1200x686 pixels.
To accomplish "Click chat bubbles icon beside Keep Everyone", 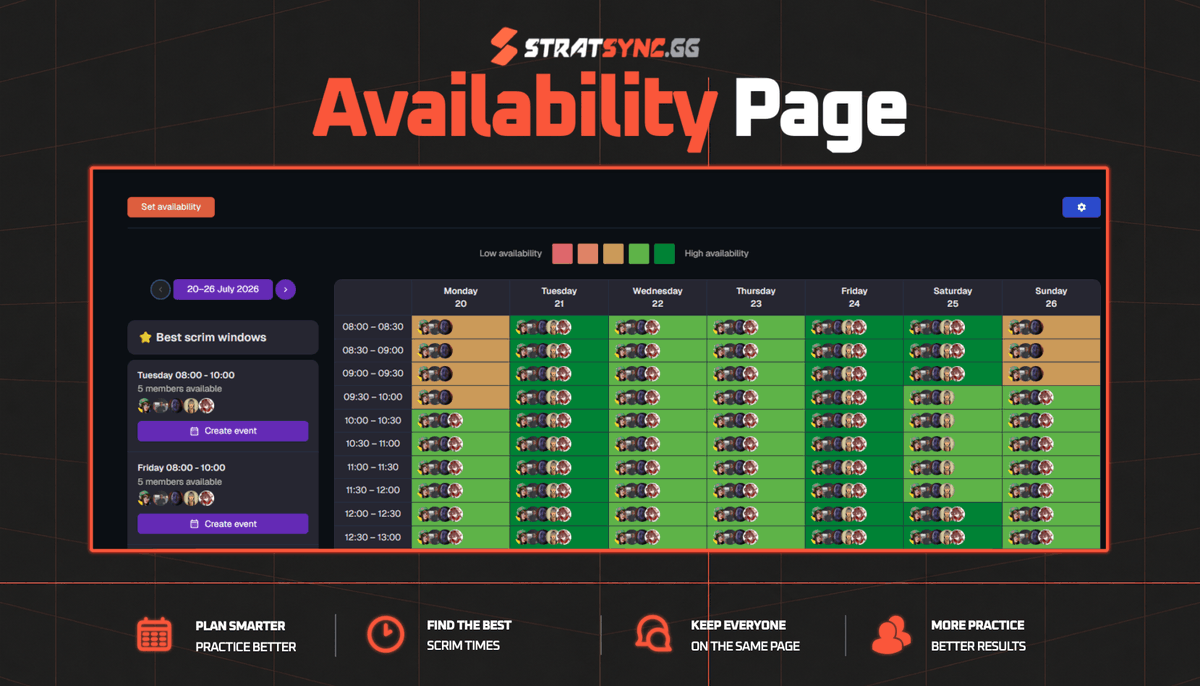I will coord(653,634).
